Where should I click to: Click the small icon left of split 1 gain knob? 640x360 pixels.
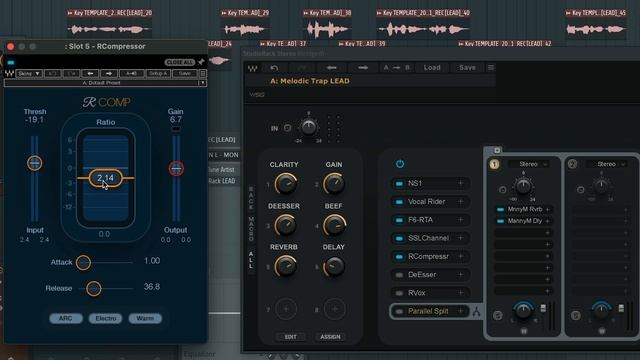coord(502,190)
